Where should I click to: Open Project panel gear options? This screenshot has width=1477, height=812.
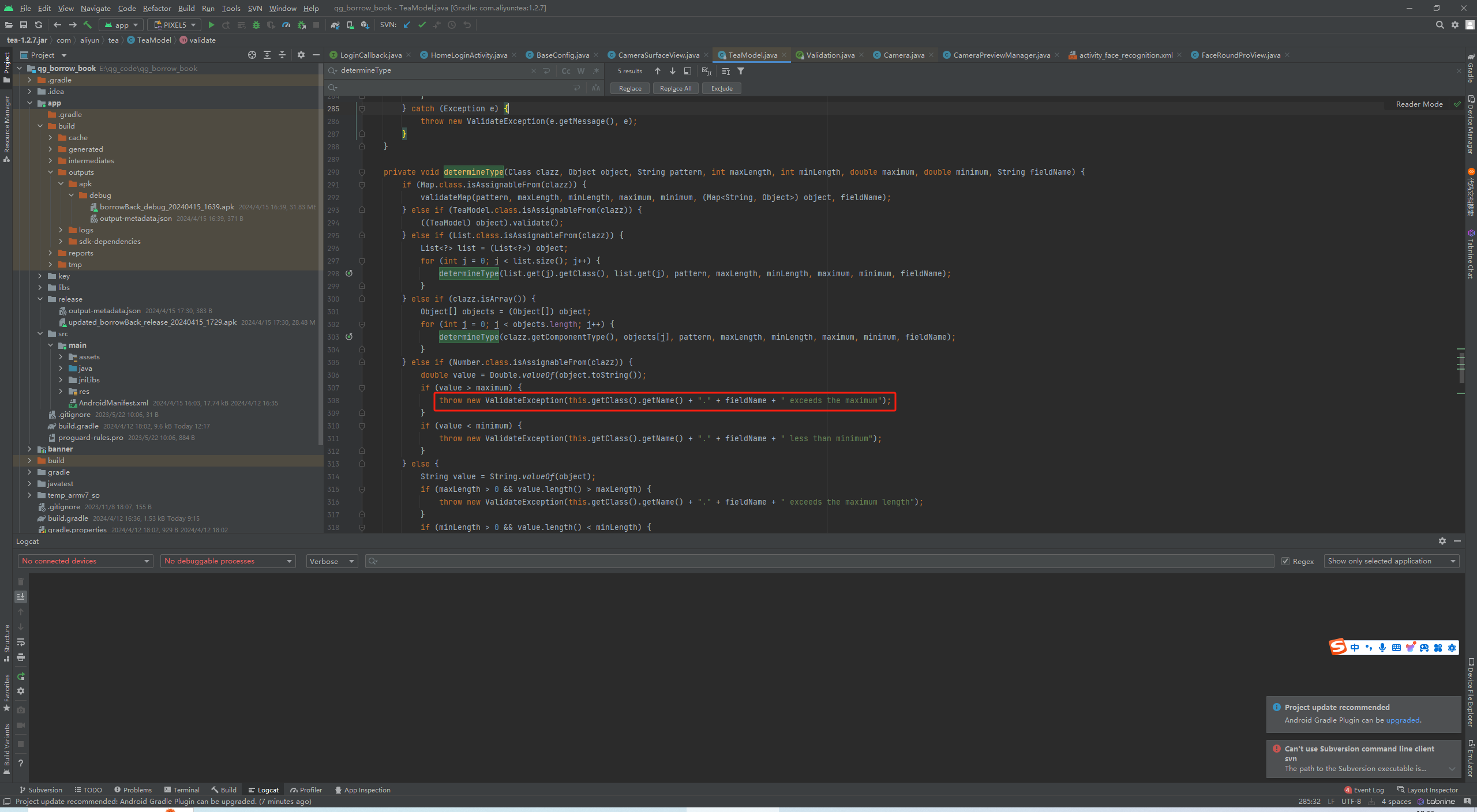[301, 55]
